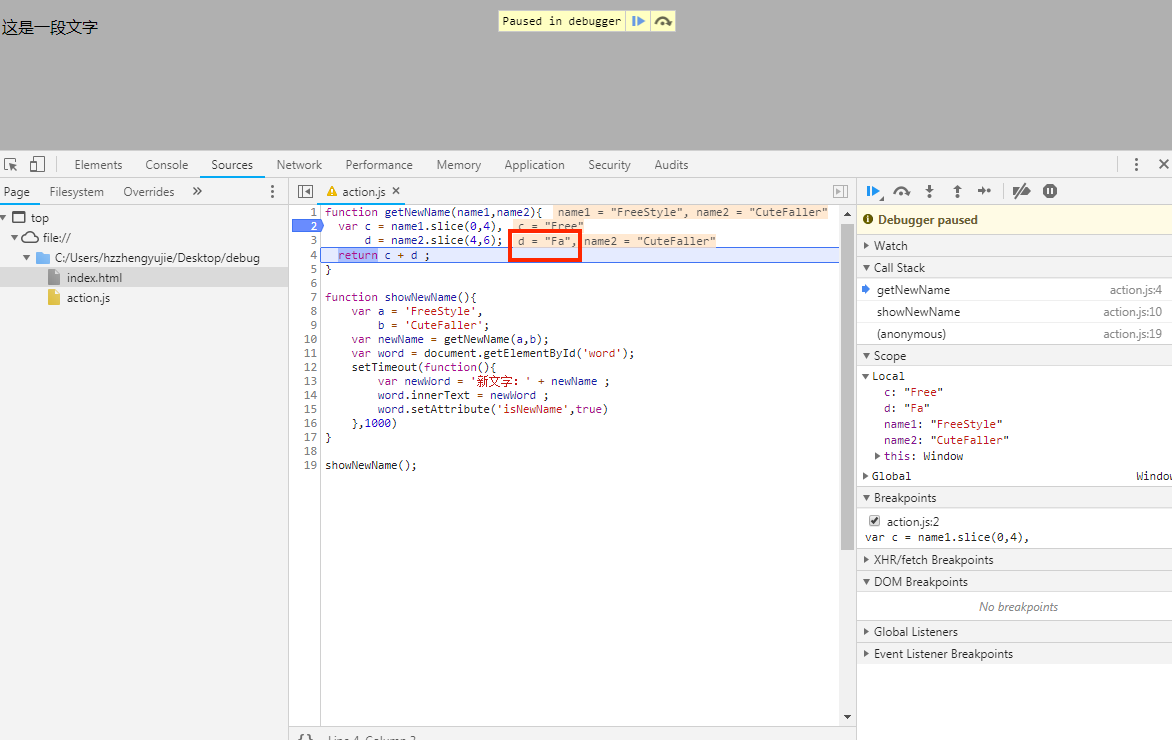1172x740 pixels.
Task: Deactivate breakpoints using toolbar icon
Action: coord(1021,191)
